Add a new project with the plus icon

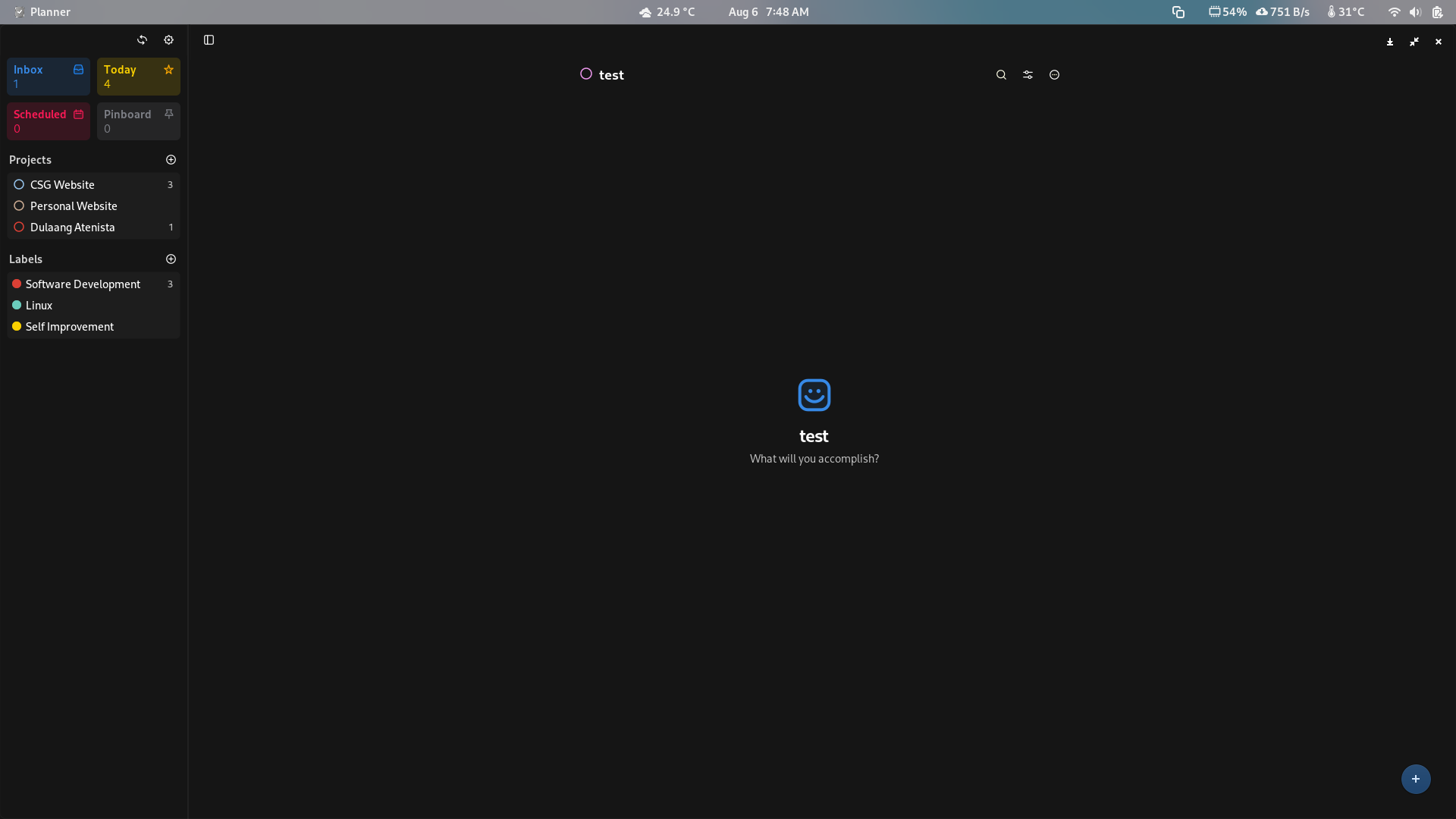tap(171, 159)
